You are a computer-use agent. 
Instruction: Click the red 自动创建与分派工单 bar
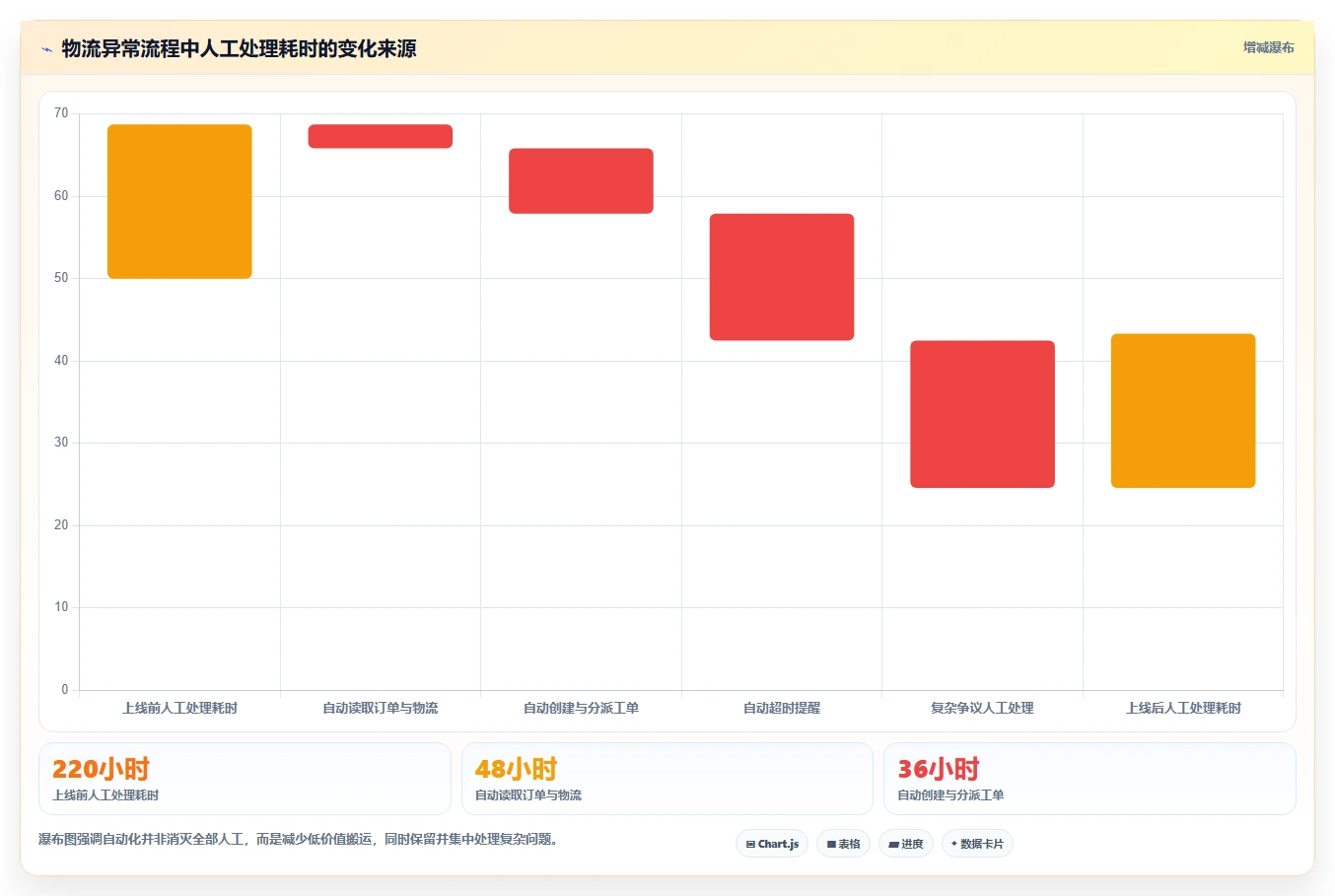coord(581,180)
